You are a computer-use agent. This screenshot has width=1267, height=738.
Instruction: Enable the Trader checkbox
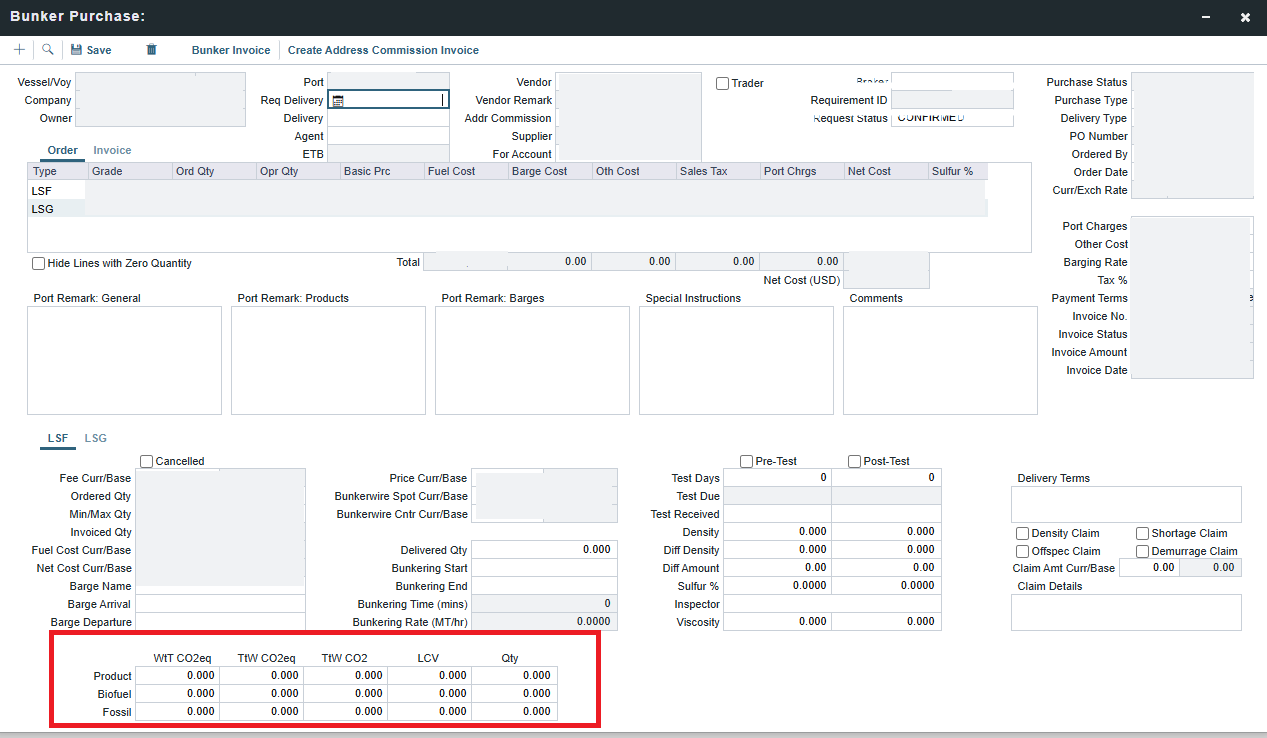[x=722, y=84]
